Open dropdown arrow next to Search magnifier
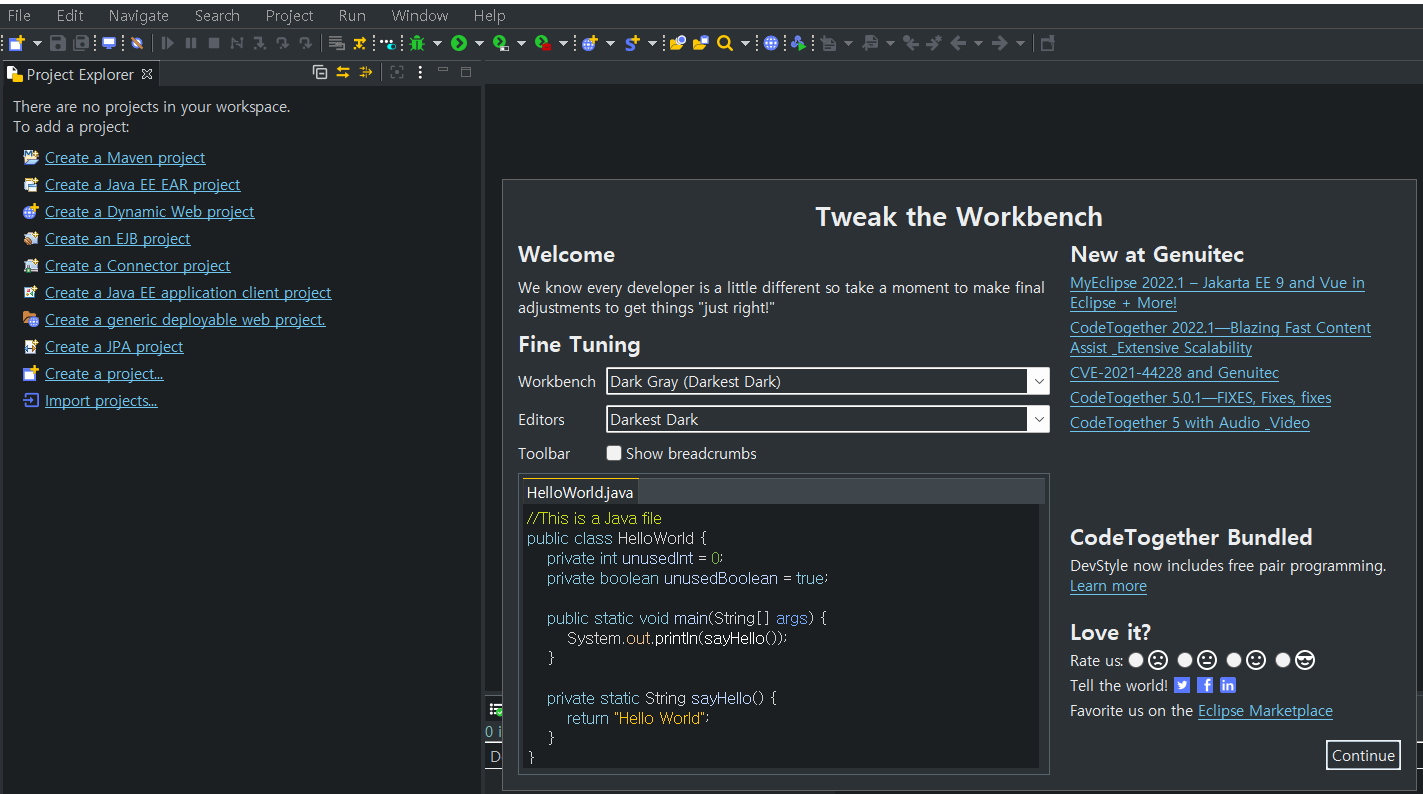1423x794 pixels. click(745, 43)
